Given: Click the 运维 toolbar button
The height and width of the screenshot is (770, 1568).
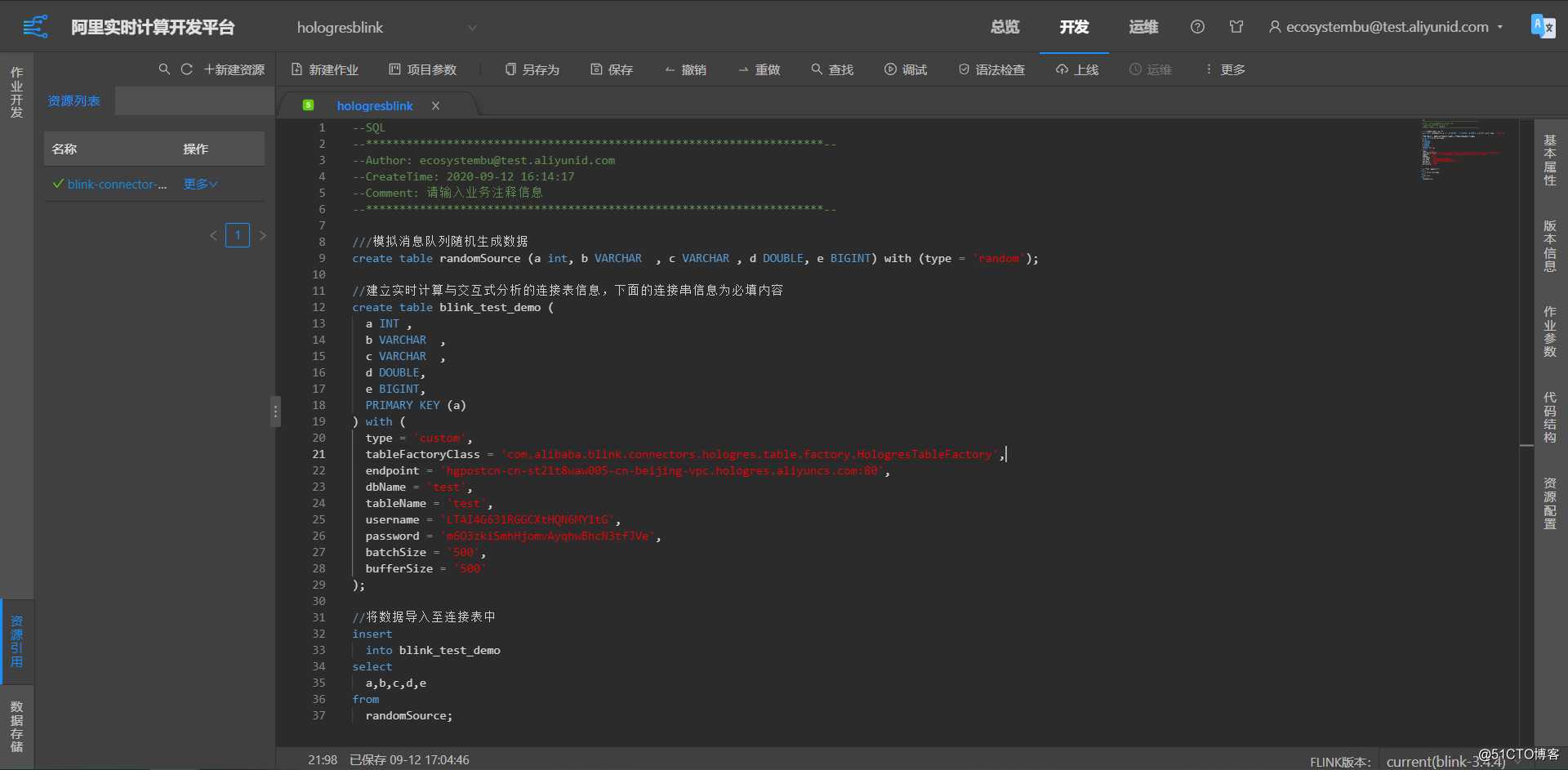Looking at the screenshot, I should (x=1151, y=69).
